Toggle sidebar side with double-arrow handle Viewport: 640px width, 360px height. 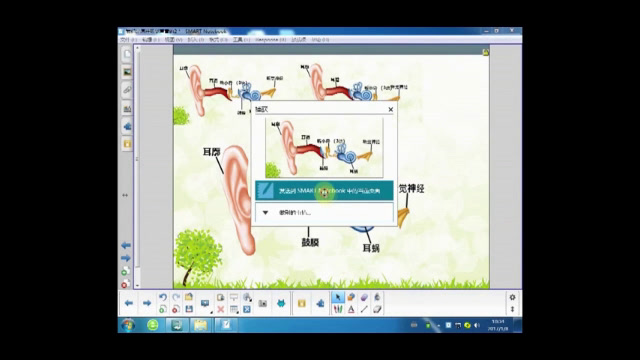point(125,195)
